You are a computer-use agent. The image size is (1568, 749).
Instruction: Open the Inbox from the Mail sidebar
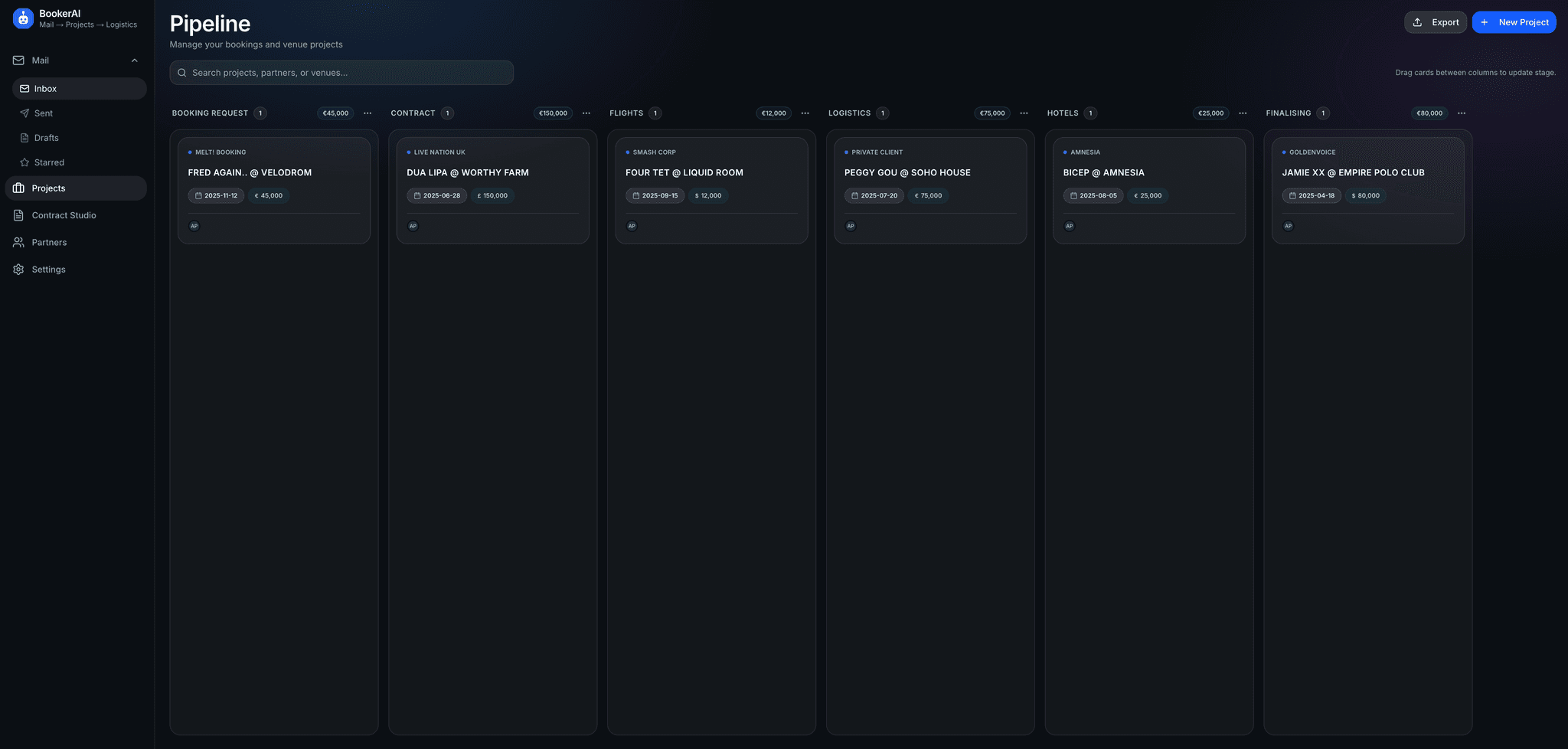click(45, 88)
